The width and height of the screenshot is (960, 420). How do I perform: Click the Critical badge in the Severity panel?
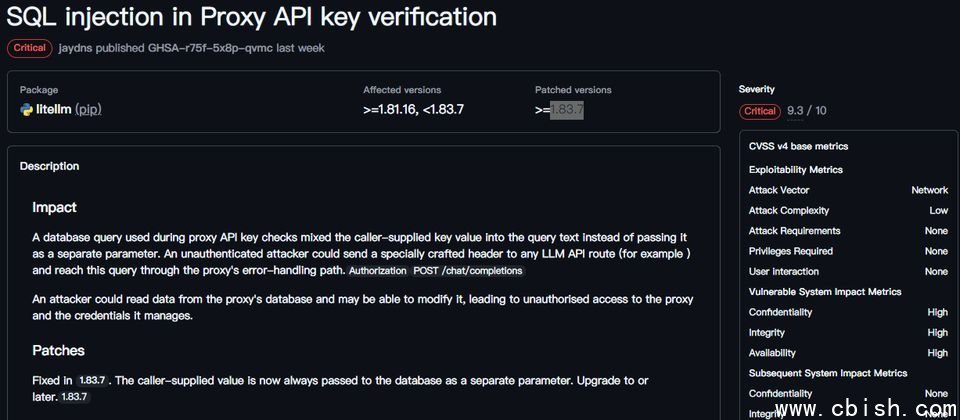click(760, 111)
